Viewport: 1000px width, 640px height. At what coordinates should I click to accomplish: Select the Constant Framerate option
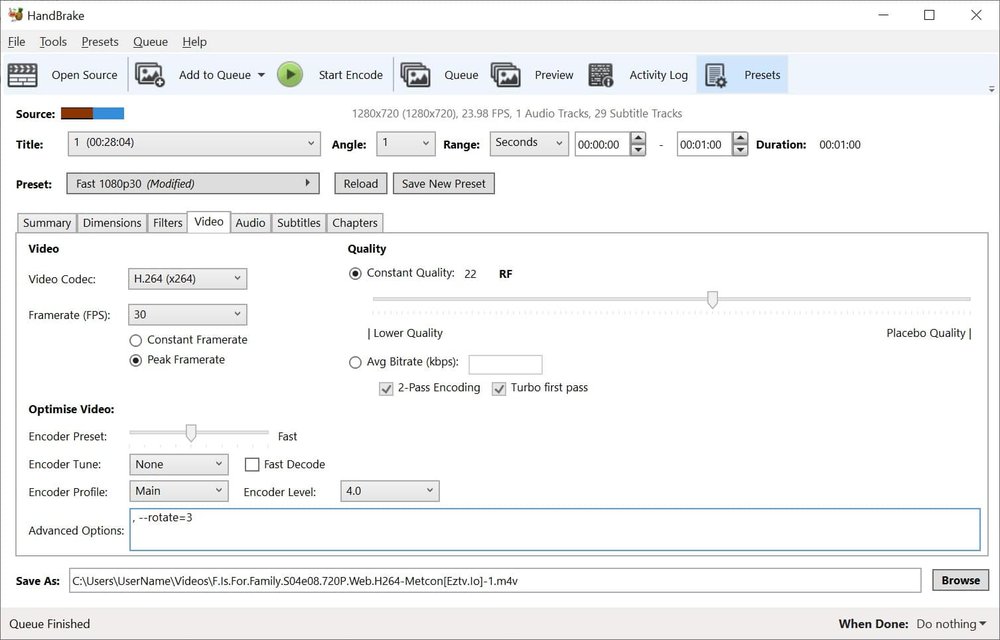(x=135, y=339)
